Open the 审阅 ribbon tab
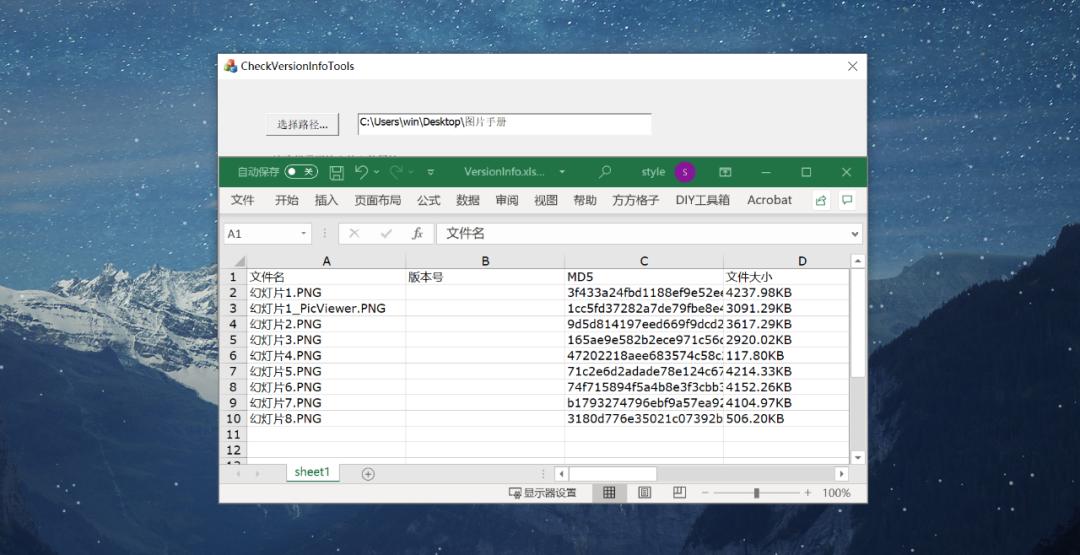Screen dimensions: 1080x555 point(507,200)
